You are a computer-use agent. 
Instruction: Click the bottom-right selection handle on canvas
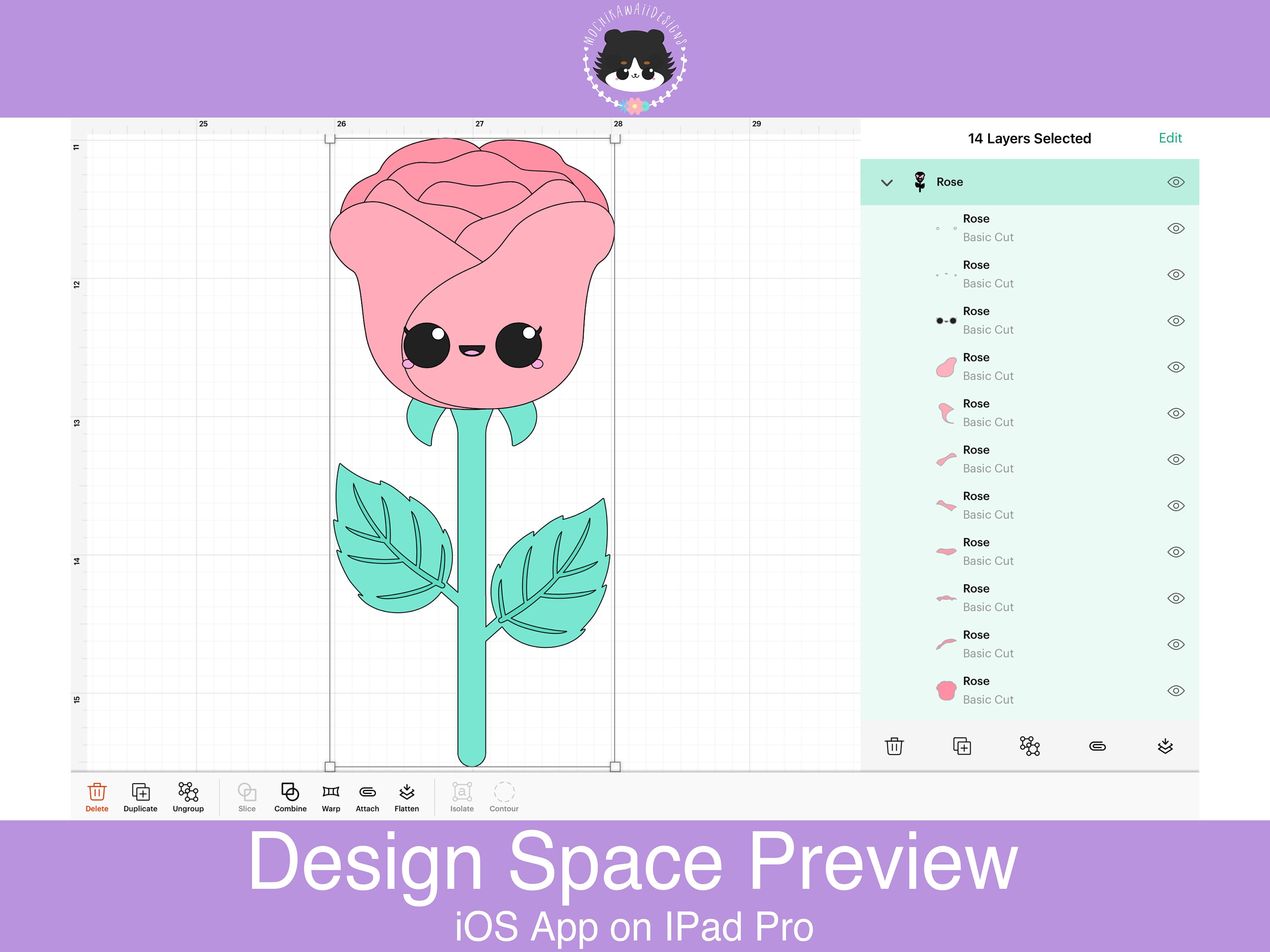pos(615,767)
